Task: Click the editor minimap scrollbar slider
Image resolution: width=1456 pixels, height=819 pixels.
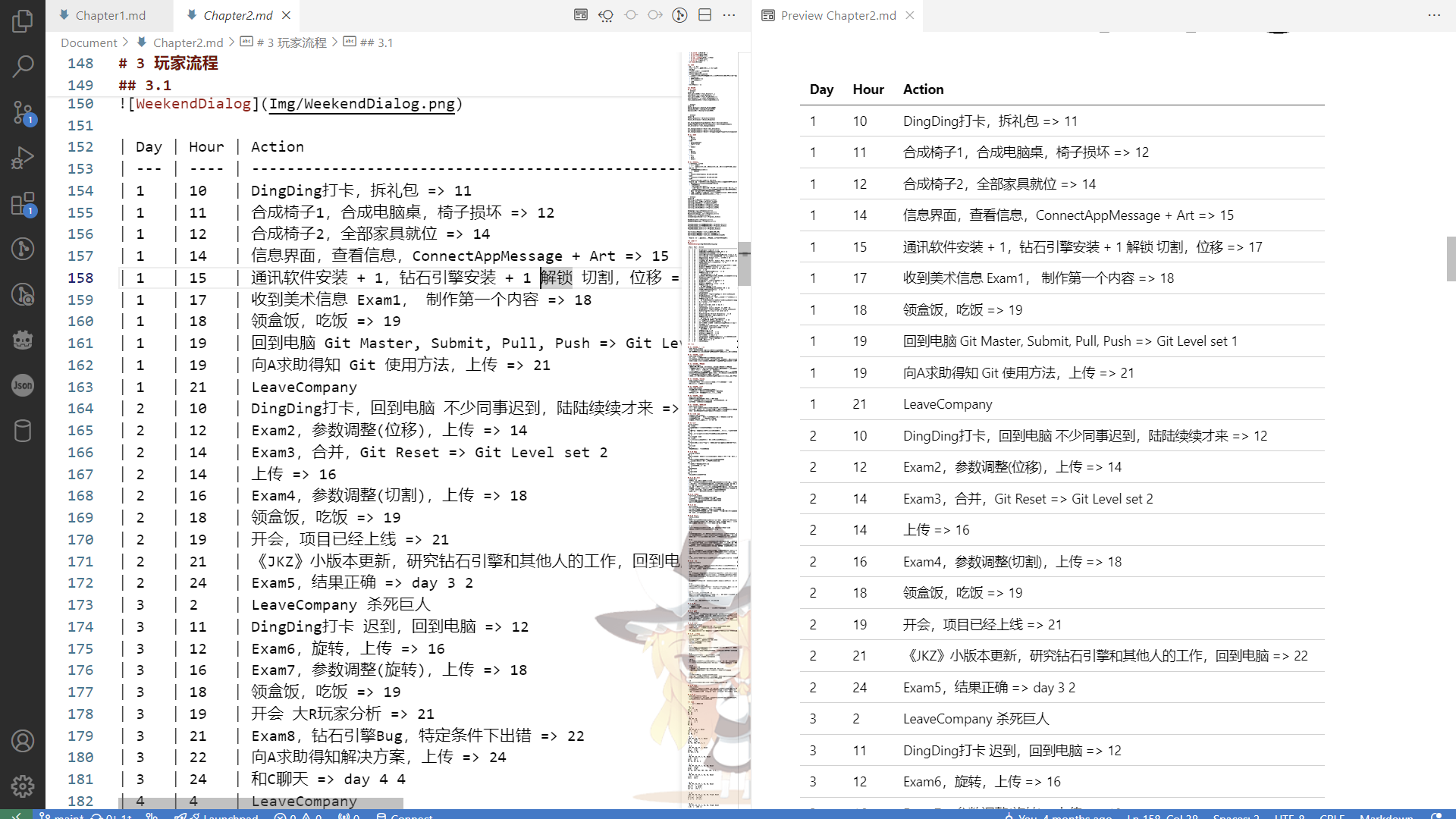Action: pos(745,263)
